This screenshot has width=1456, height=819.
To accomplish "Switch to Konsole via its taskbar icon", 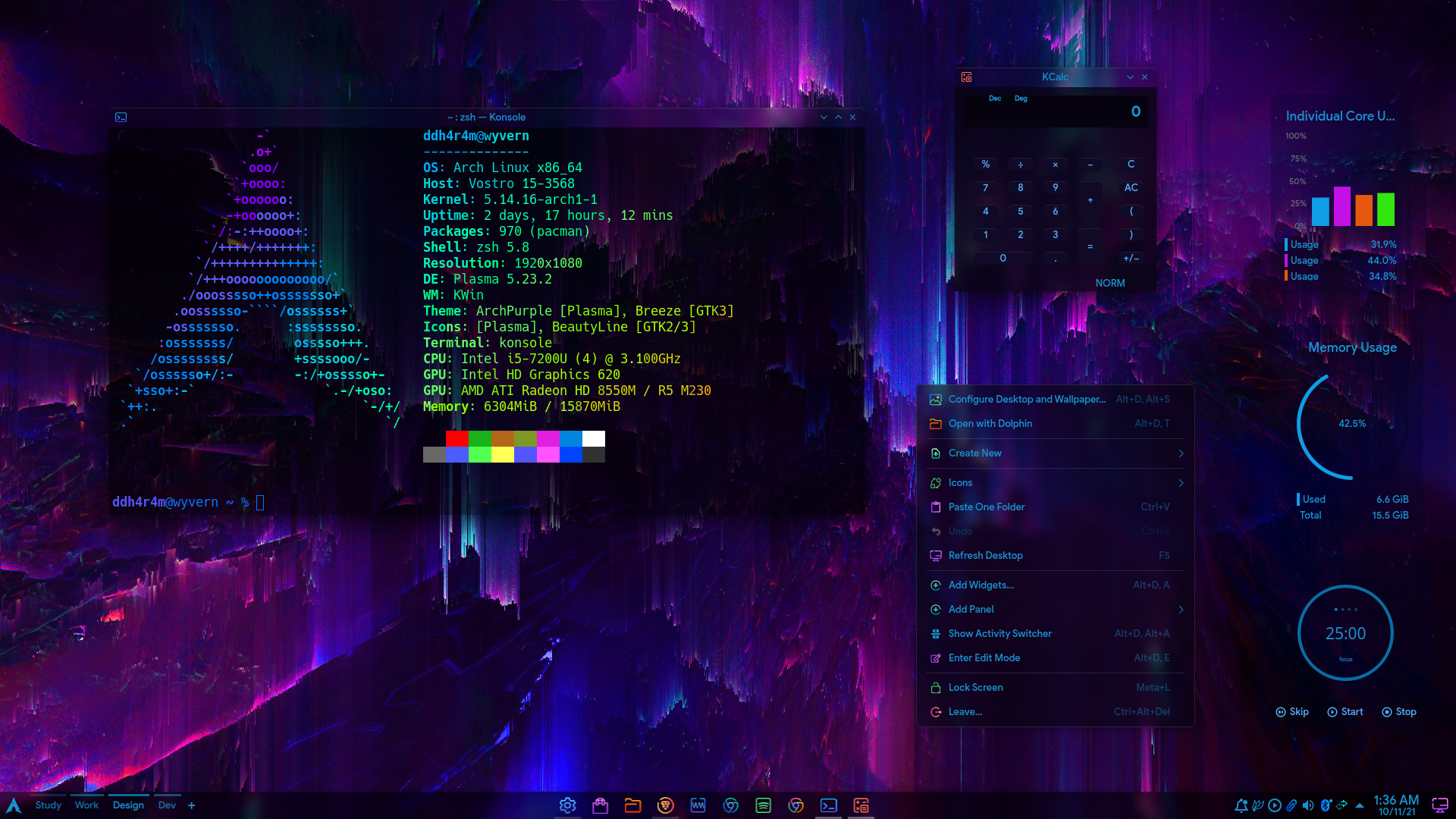I will [829, 805].
